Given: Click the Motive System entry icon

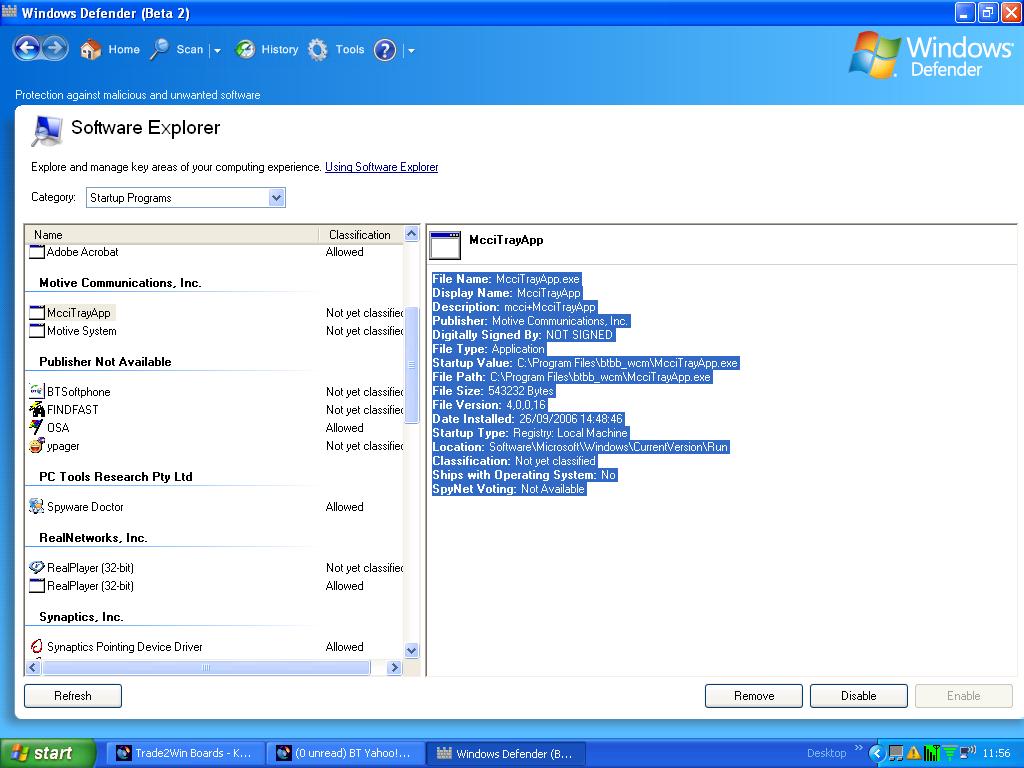Looking at the screenshot, I should (37, 331).
